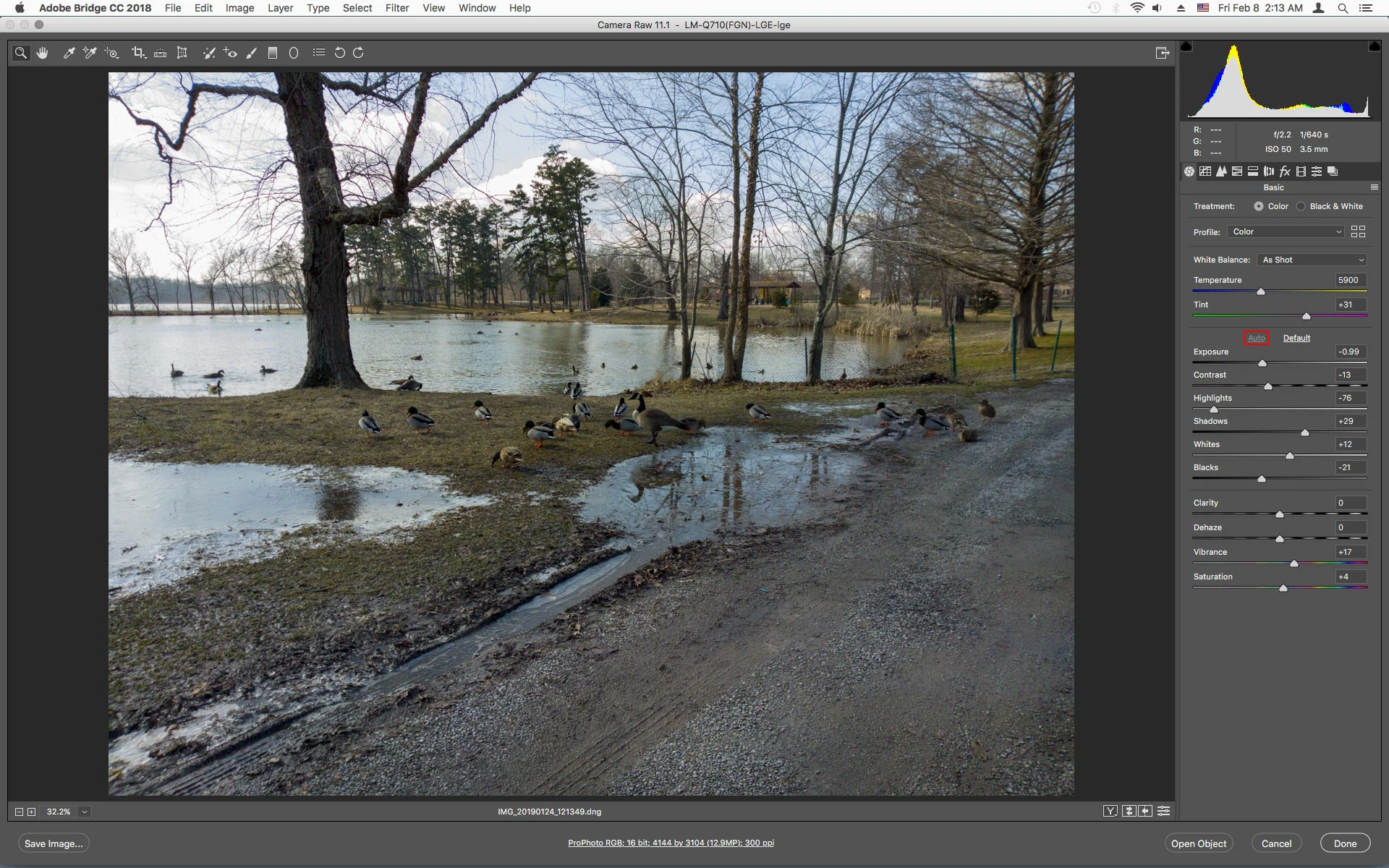The width and height of the screenshot is (1389, 868).
Task: Open the Profile dropdown
Action: coord(1286,231)
